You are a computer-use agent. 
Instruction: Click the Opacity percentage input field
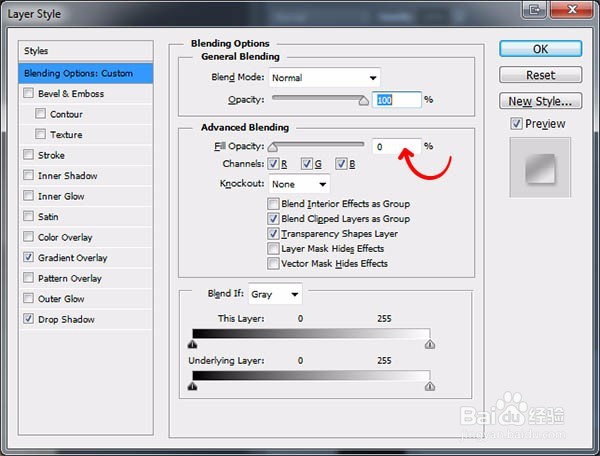[x=396, y=100]
